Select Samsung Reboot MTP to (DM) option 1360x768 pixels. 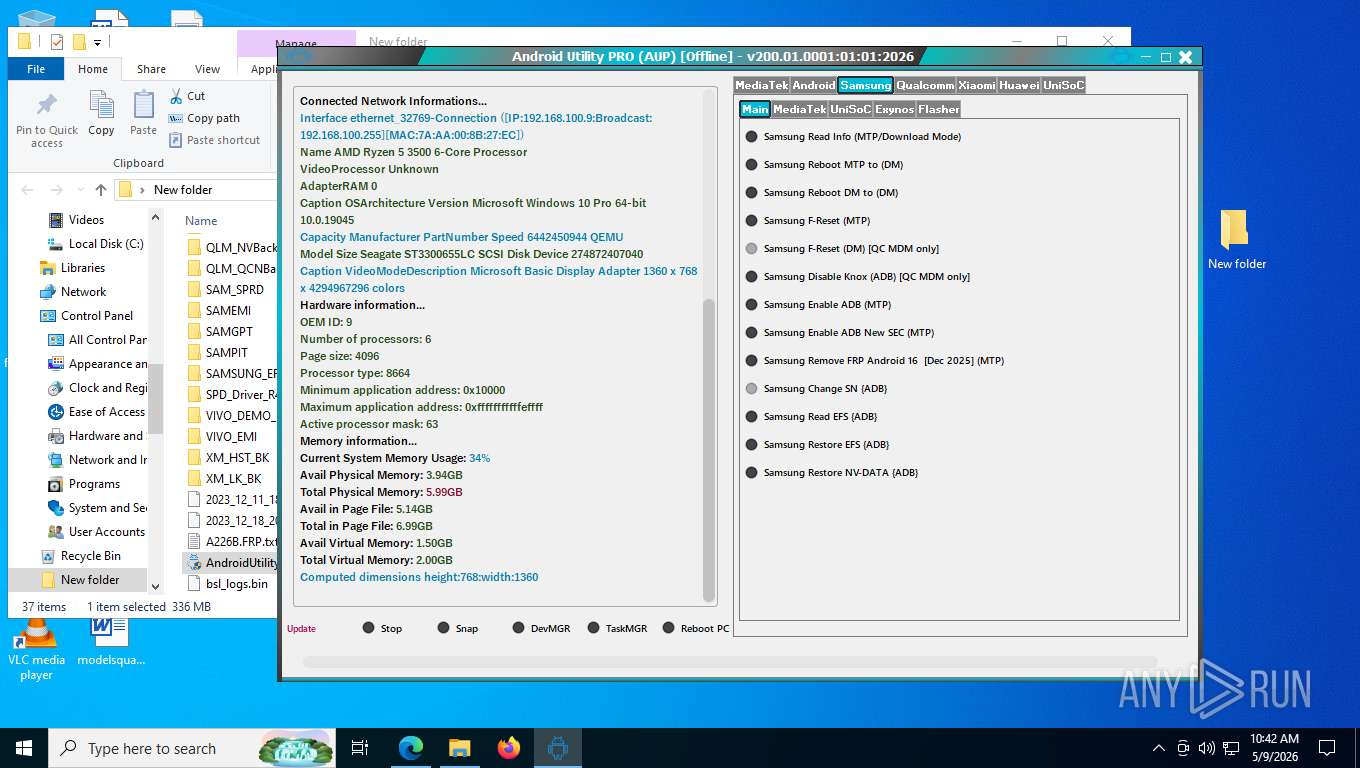(751, 164)
